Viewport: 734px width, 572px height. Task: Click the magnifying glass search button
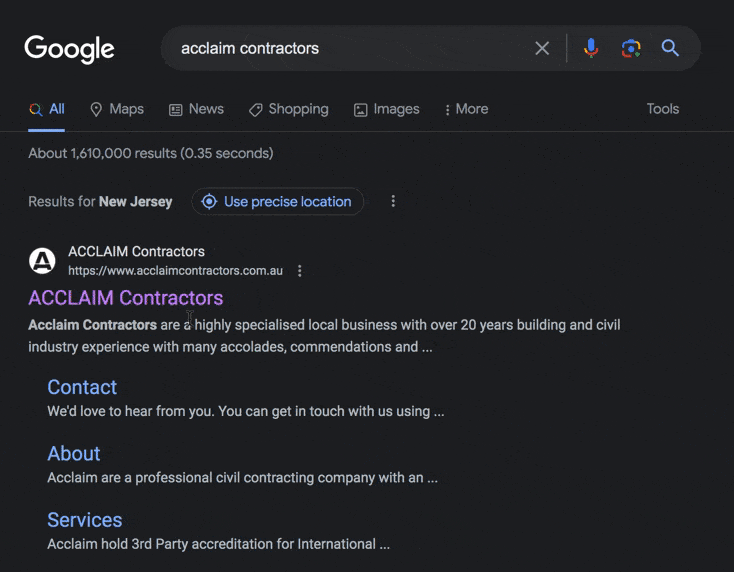pyautogui.click(x=670, y=48)
